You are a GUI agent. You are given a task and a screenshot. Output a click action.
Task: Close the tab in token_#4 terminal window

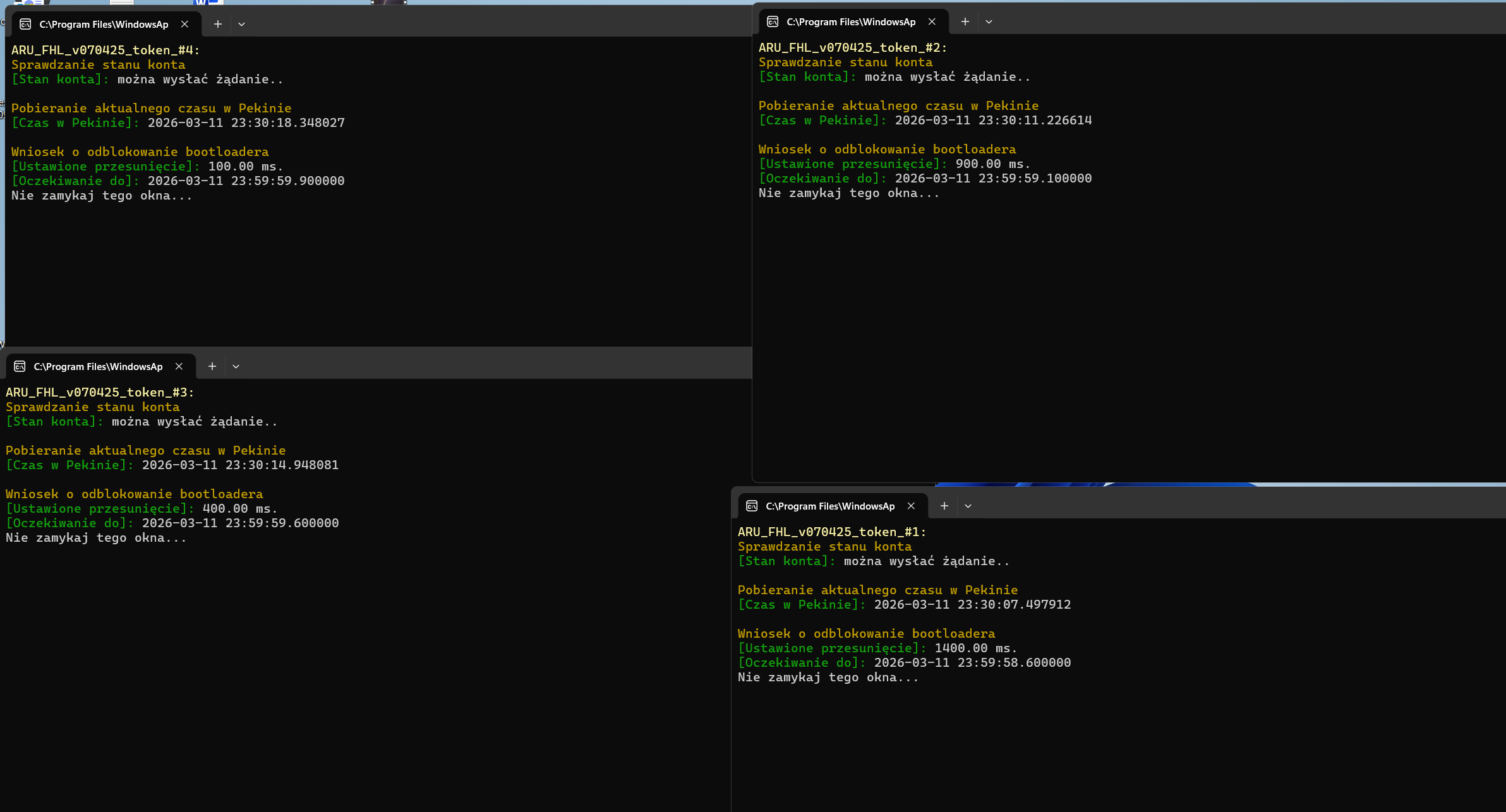(184, 24)
